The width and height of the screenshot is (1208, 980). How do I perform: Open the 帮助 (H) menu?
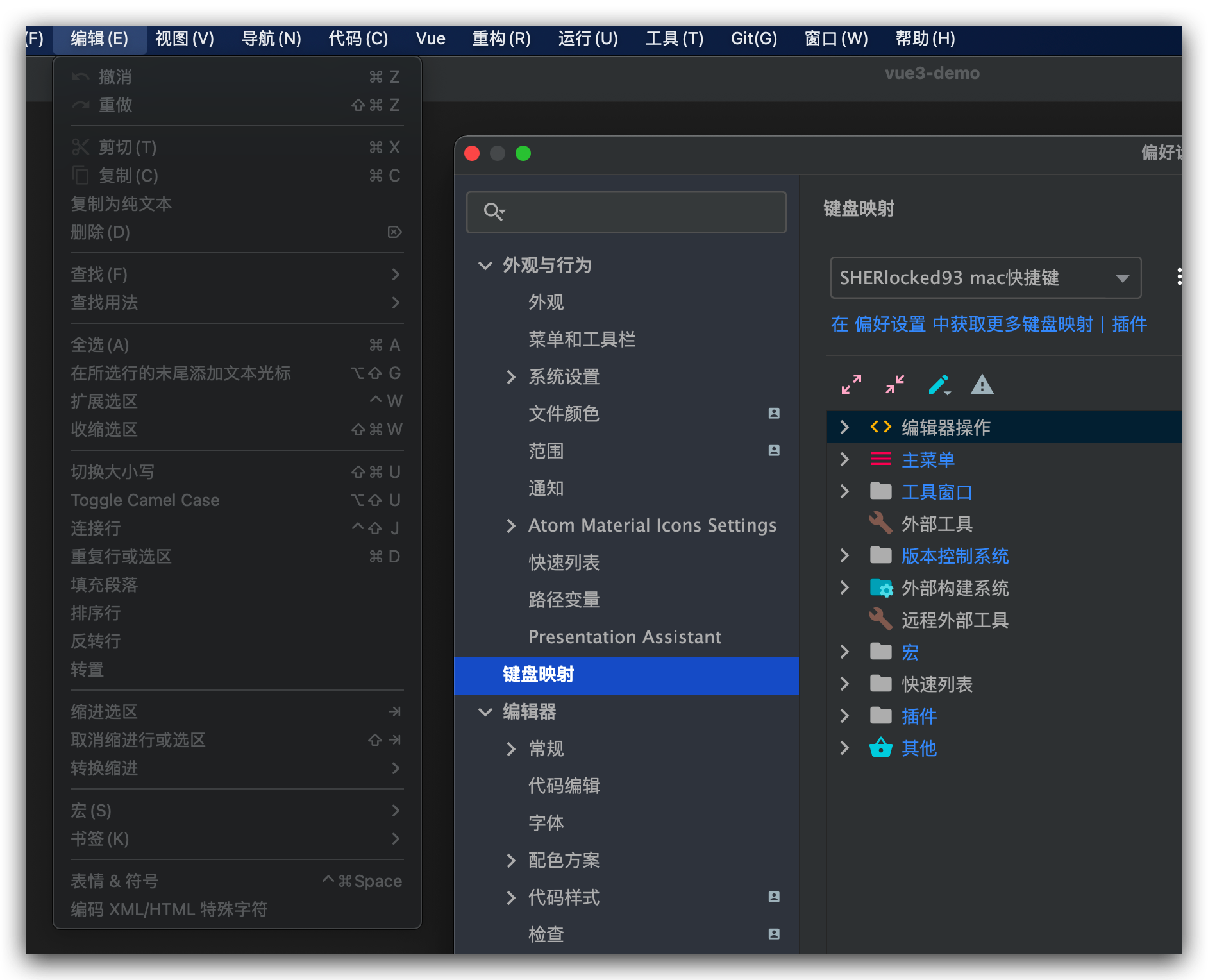point(925,38)
